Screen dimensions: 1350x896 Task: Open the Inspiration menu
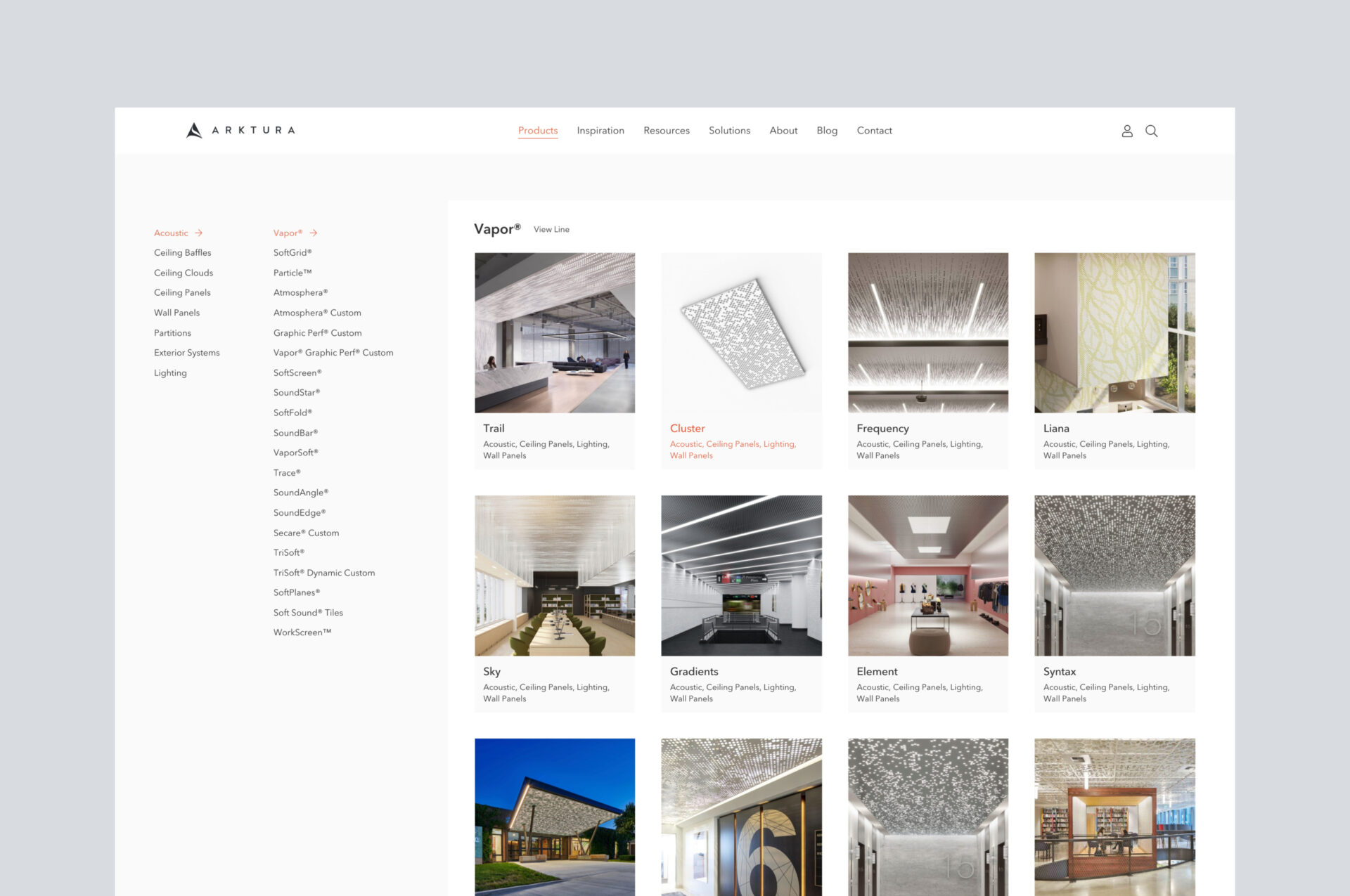tap(600, 131)
